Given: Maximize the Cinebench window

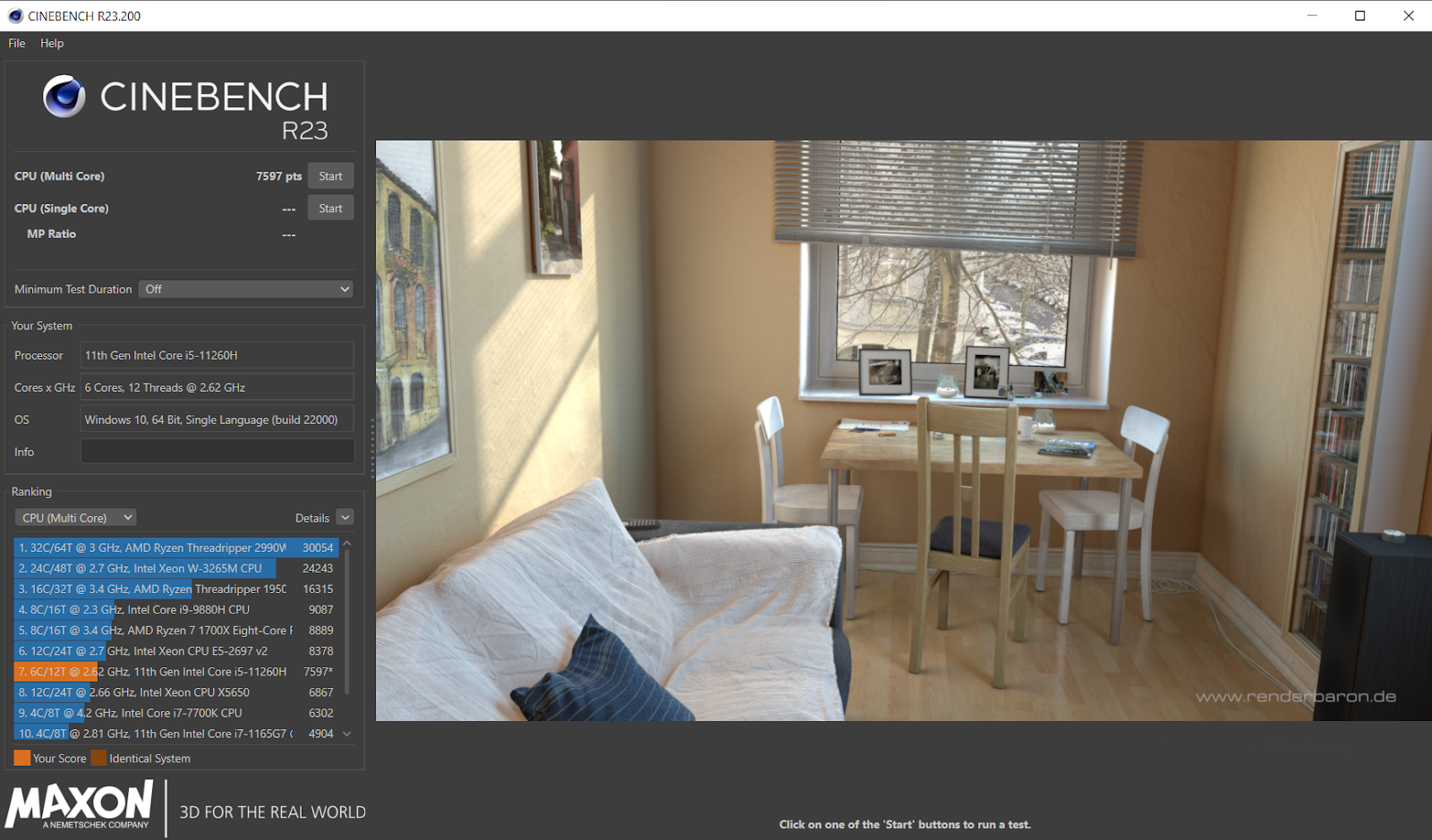Looking at the screenshot, I should pyautogui.click(x=1360, y=15).
